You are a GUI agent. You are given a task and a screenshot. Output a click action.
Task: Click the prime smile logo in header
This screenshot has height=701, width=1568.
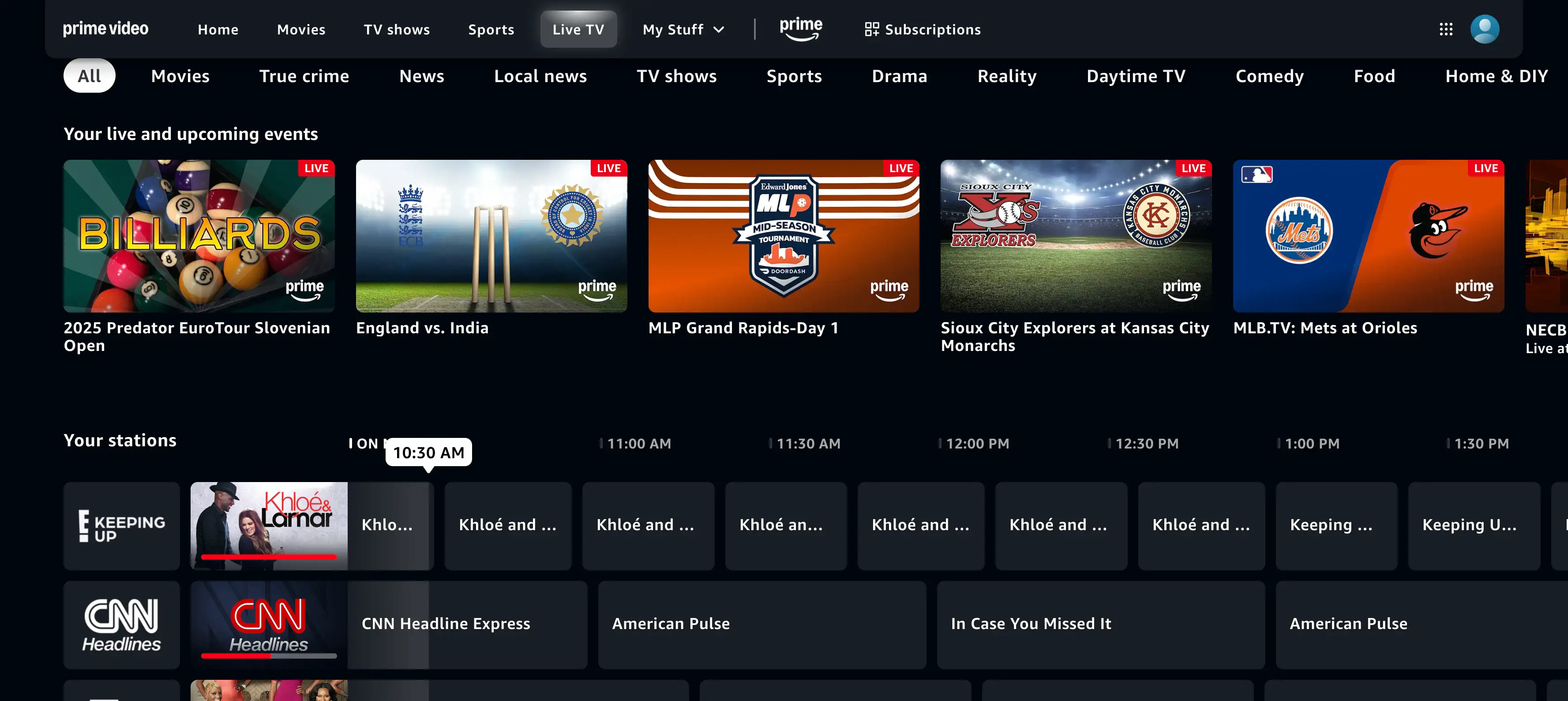pos(800,29)
